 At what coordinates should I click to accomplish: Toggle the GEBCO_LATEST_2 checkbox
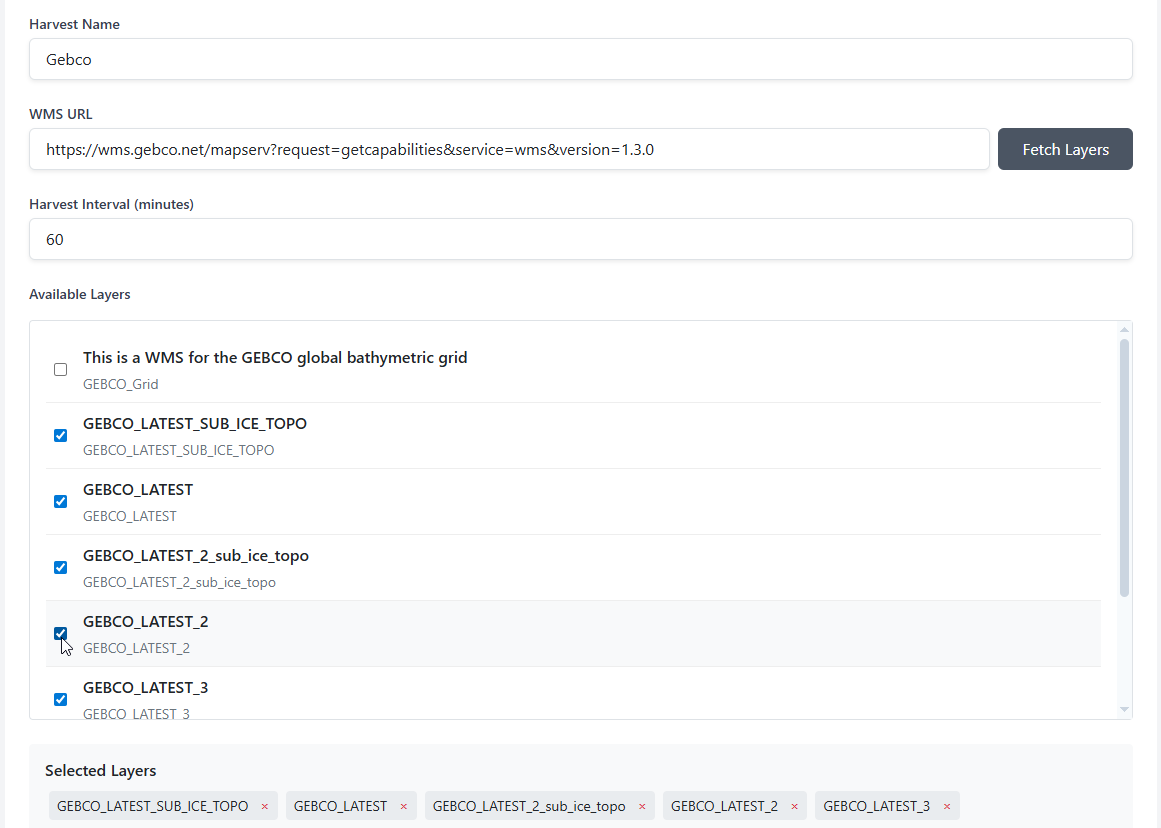[x=61, y=634]
